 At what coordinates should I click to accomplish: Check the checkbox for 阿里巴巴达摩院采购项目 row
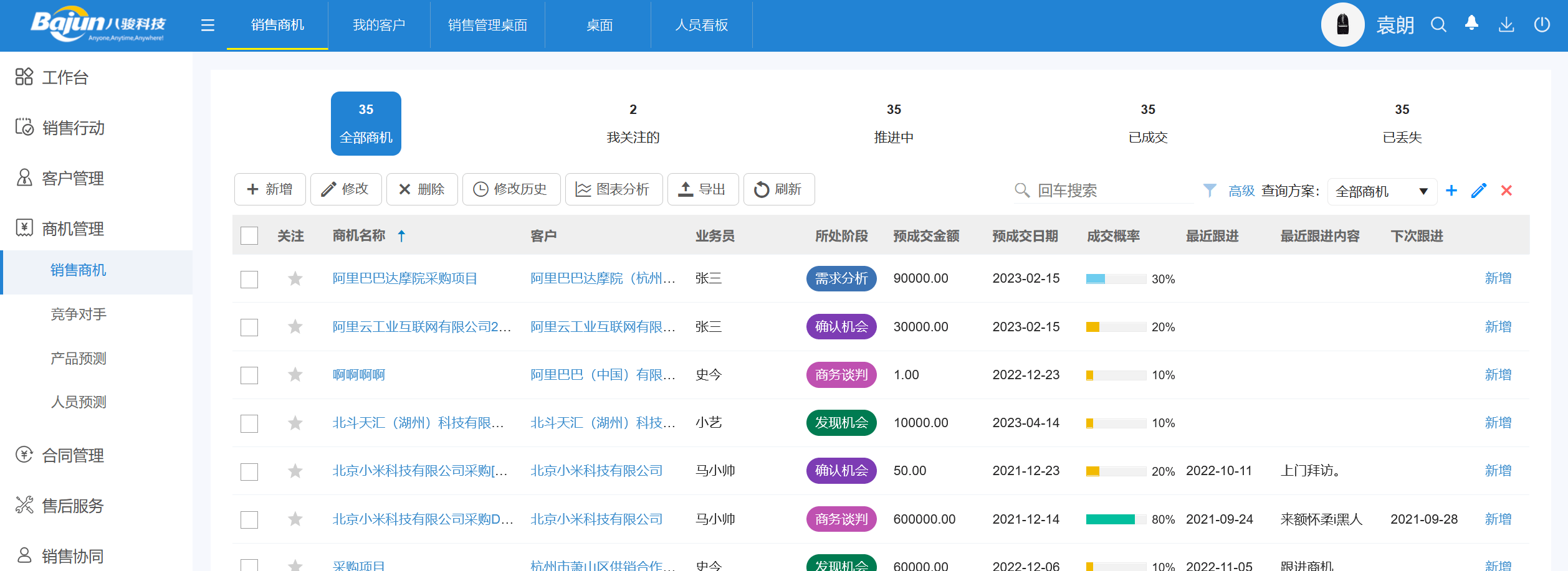coord(249,279)
